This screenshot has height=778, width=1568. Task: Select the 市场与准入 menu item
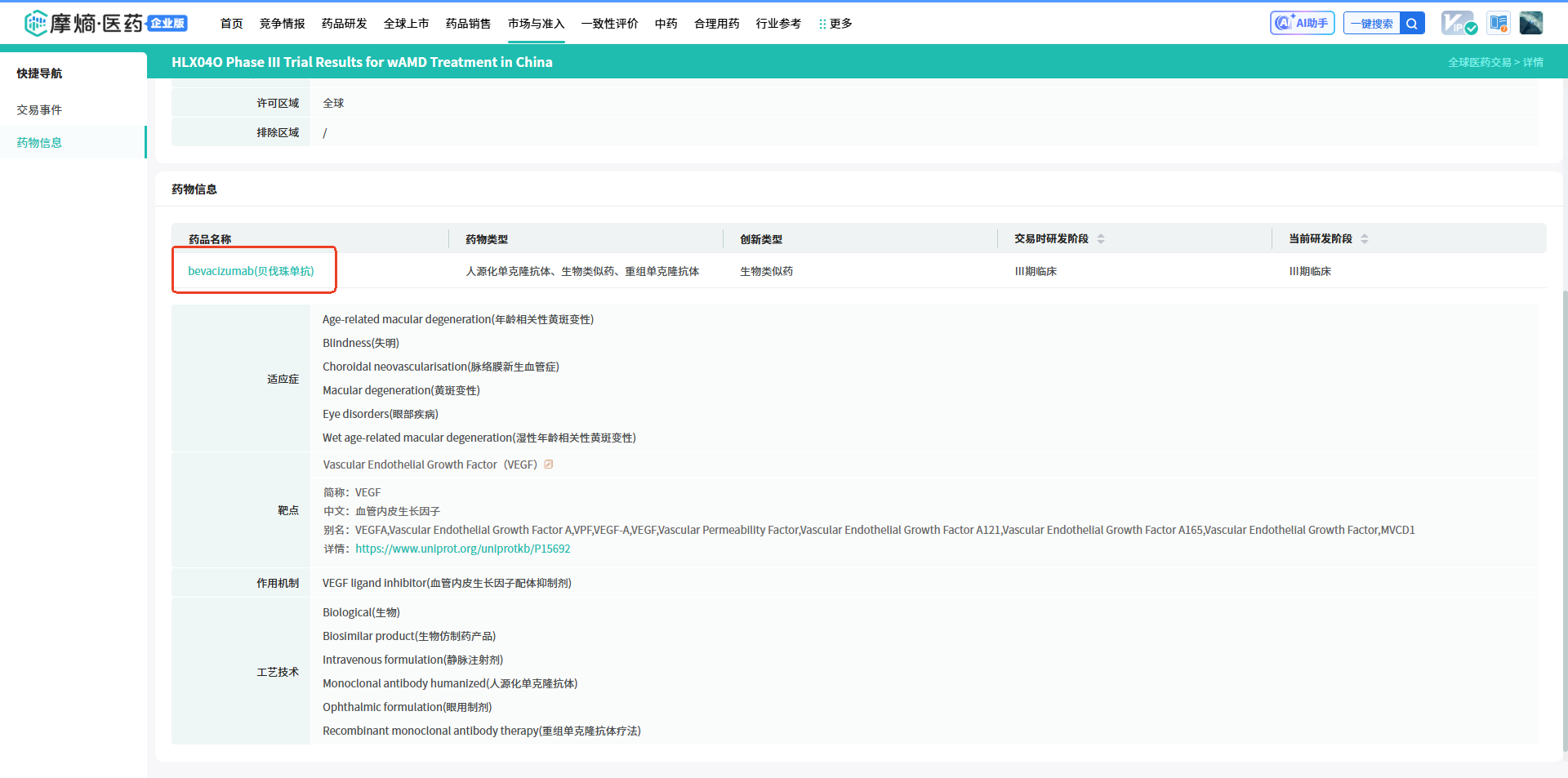[x=536, y=24]
